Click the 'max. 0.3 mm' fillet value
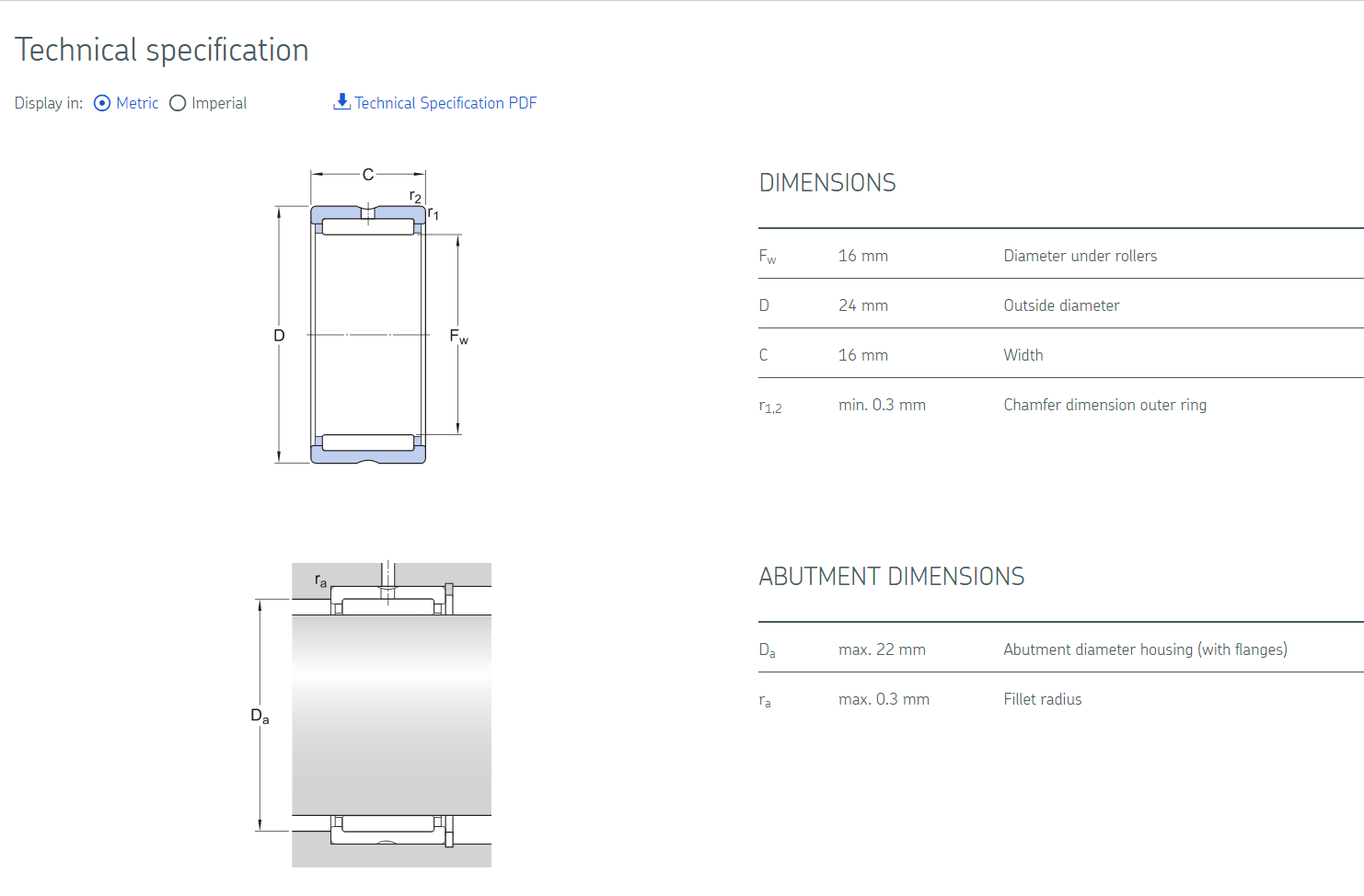The width and height of the screenshot is (1364, 896). pyautogui.click(x=884, y=699)
